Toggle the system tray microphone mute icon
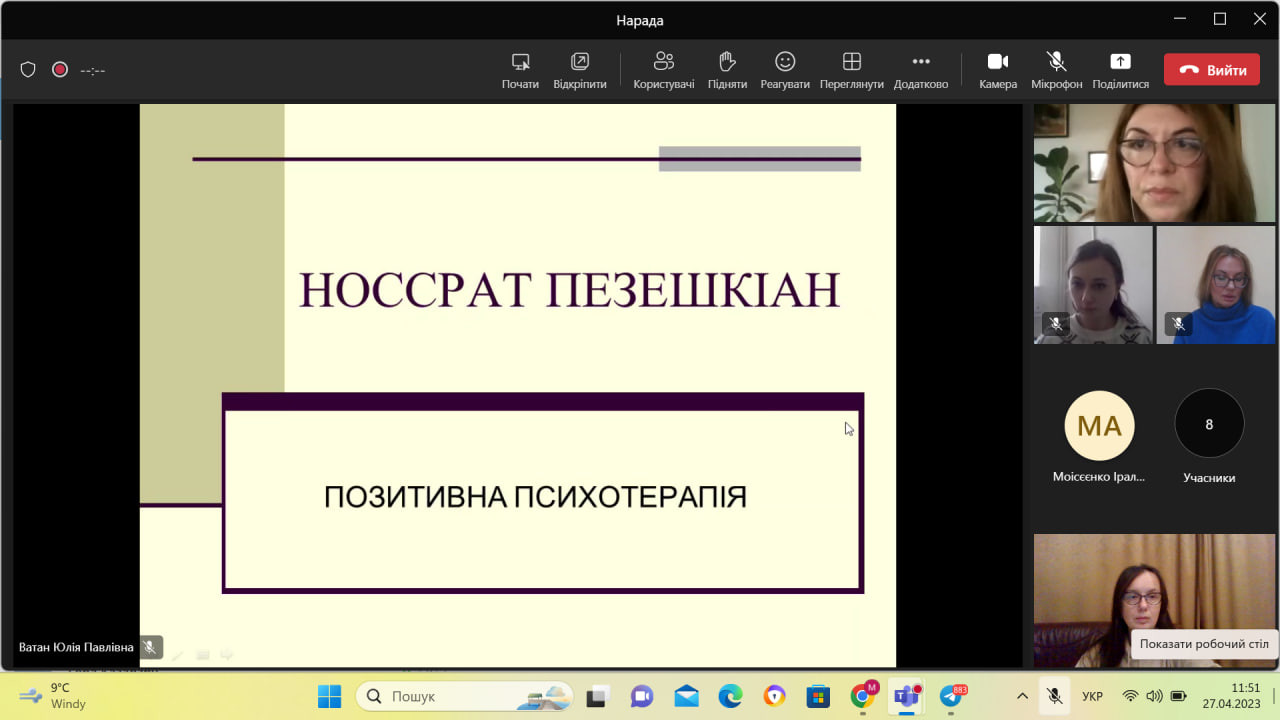The width and height of the screenshot is (1280, 720). click(x=1054, y=696)
